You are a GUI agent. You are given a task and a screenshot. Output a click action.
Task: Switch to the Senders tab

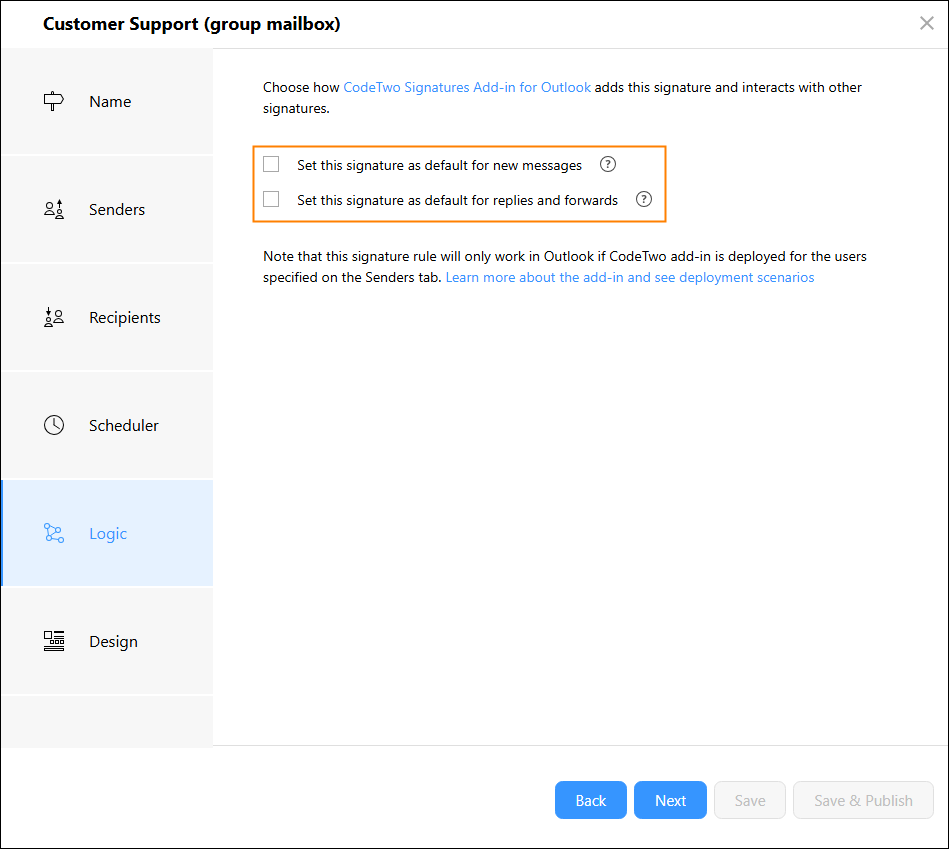(x=107, y=209)
